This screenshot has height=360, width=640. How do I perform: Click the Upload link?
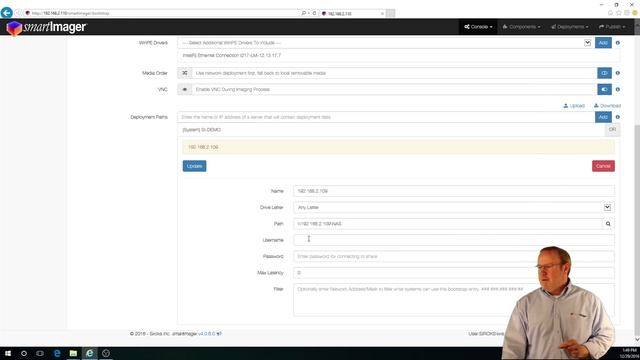coord(574,106)
